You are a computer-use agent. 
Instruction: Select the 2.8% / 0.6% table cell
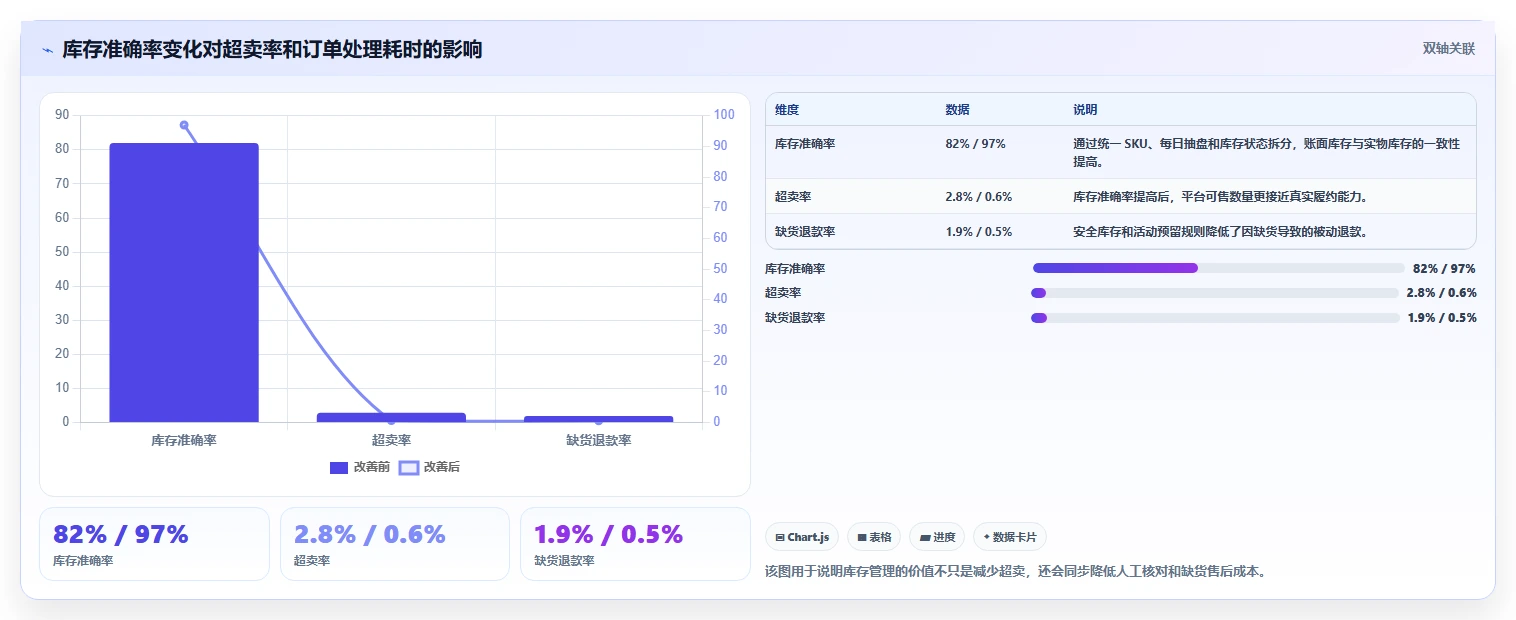pyautogui.click(x=978, y=196)
